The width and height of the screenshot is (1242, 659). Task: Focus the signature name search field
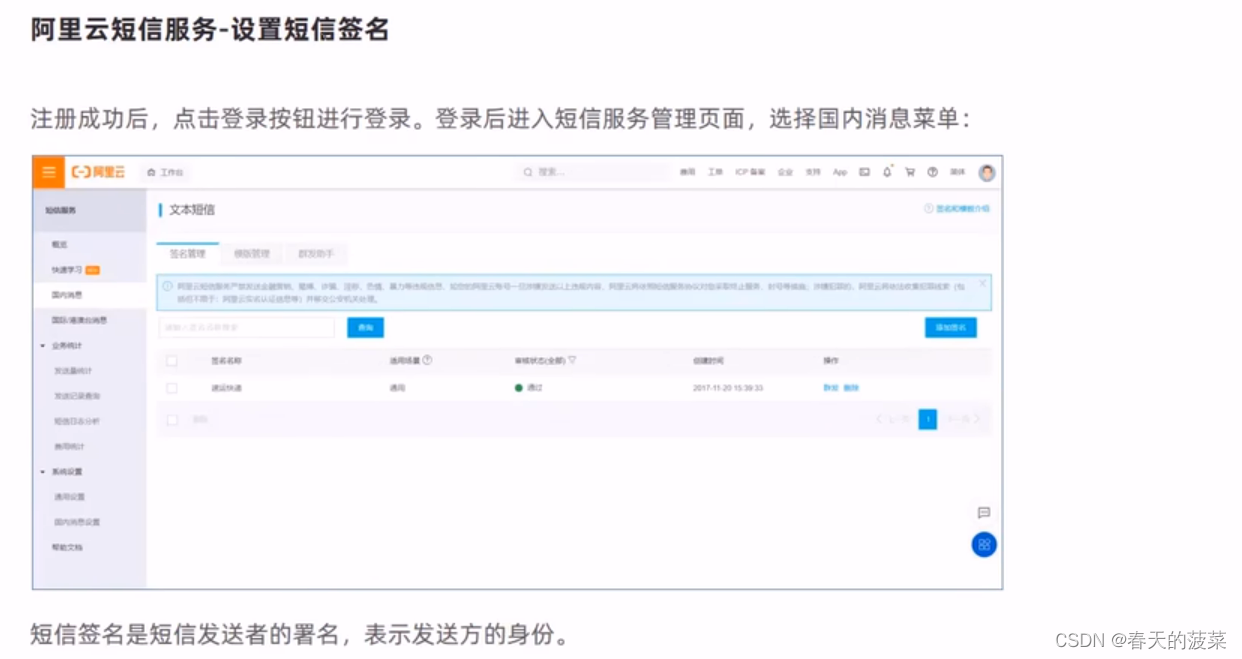click(x=246, y=327)
